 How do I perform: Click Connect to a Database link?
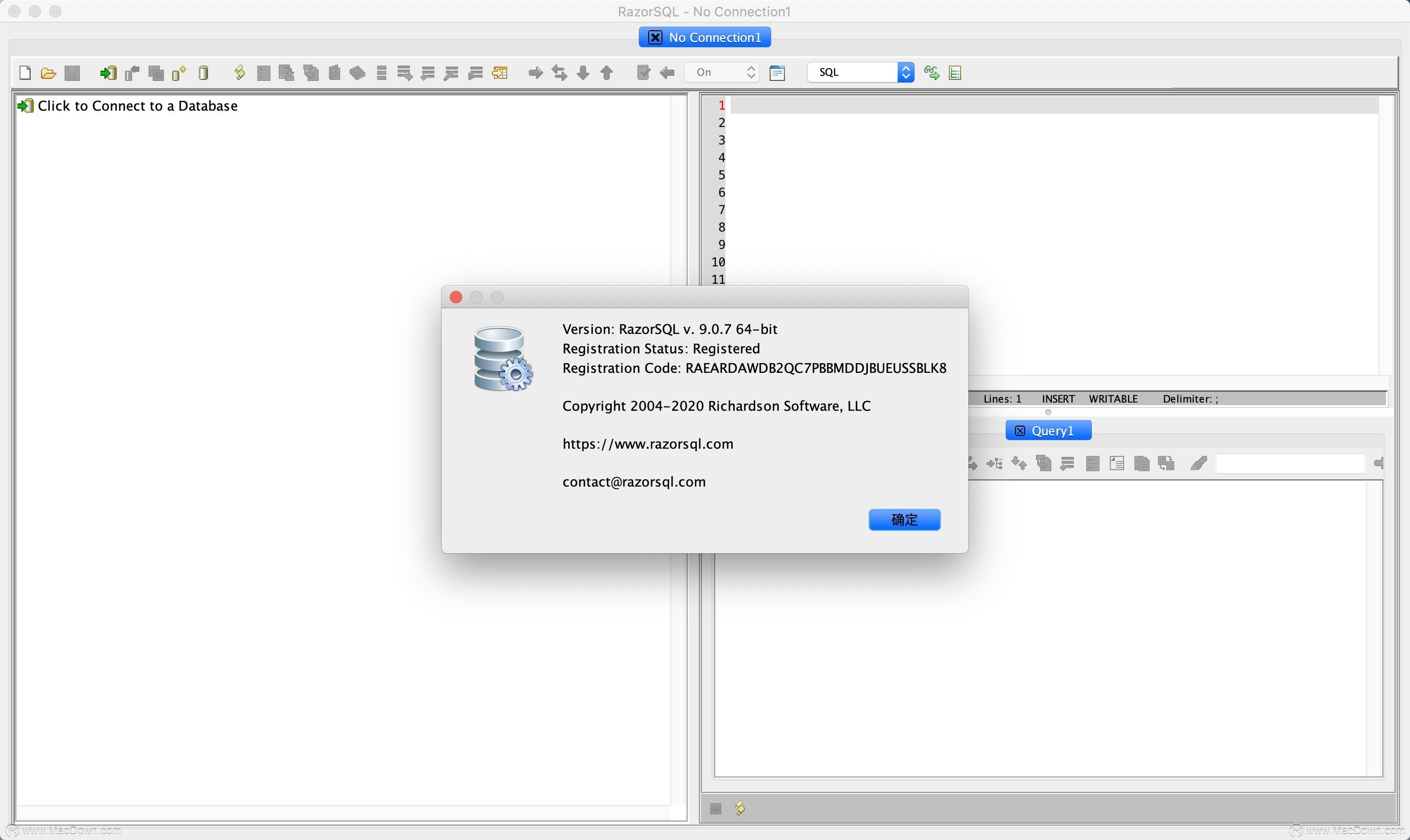[x=137, y=105]
